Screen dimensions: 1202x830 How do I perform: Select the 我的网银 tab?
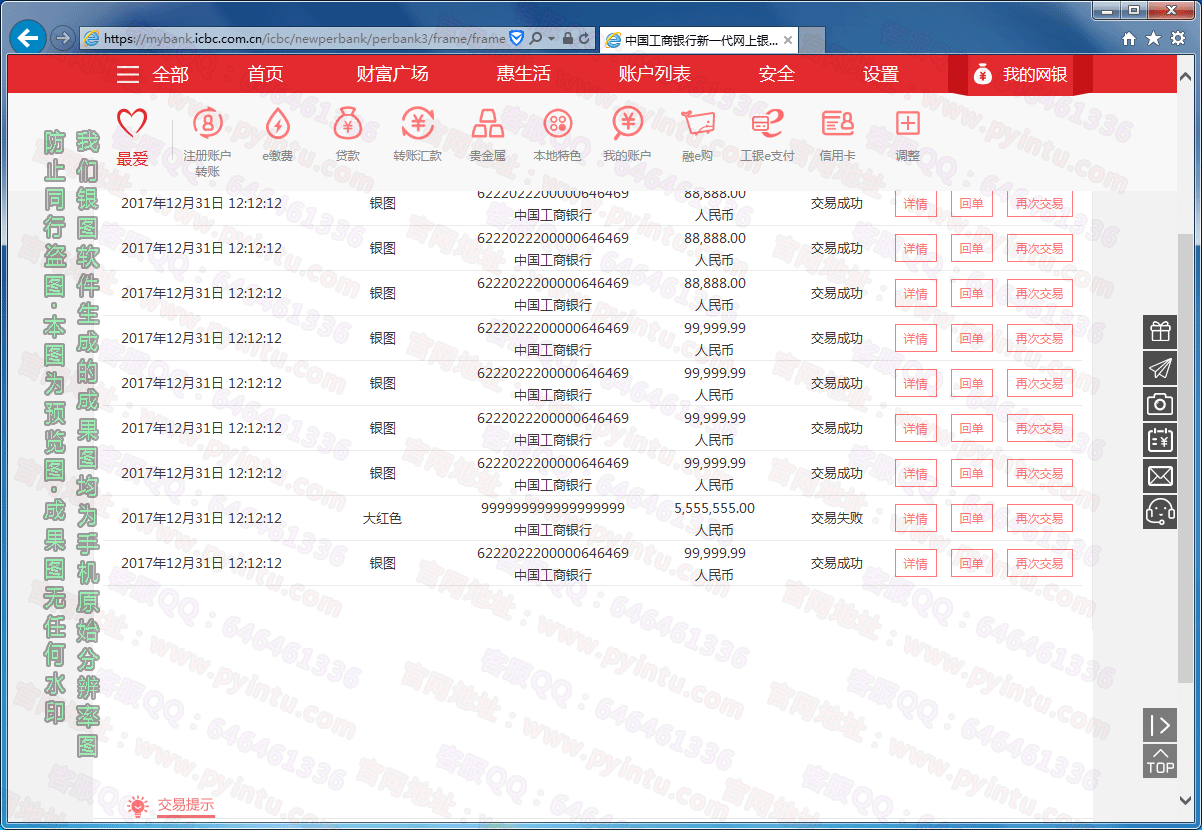(1020, 74)
